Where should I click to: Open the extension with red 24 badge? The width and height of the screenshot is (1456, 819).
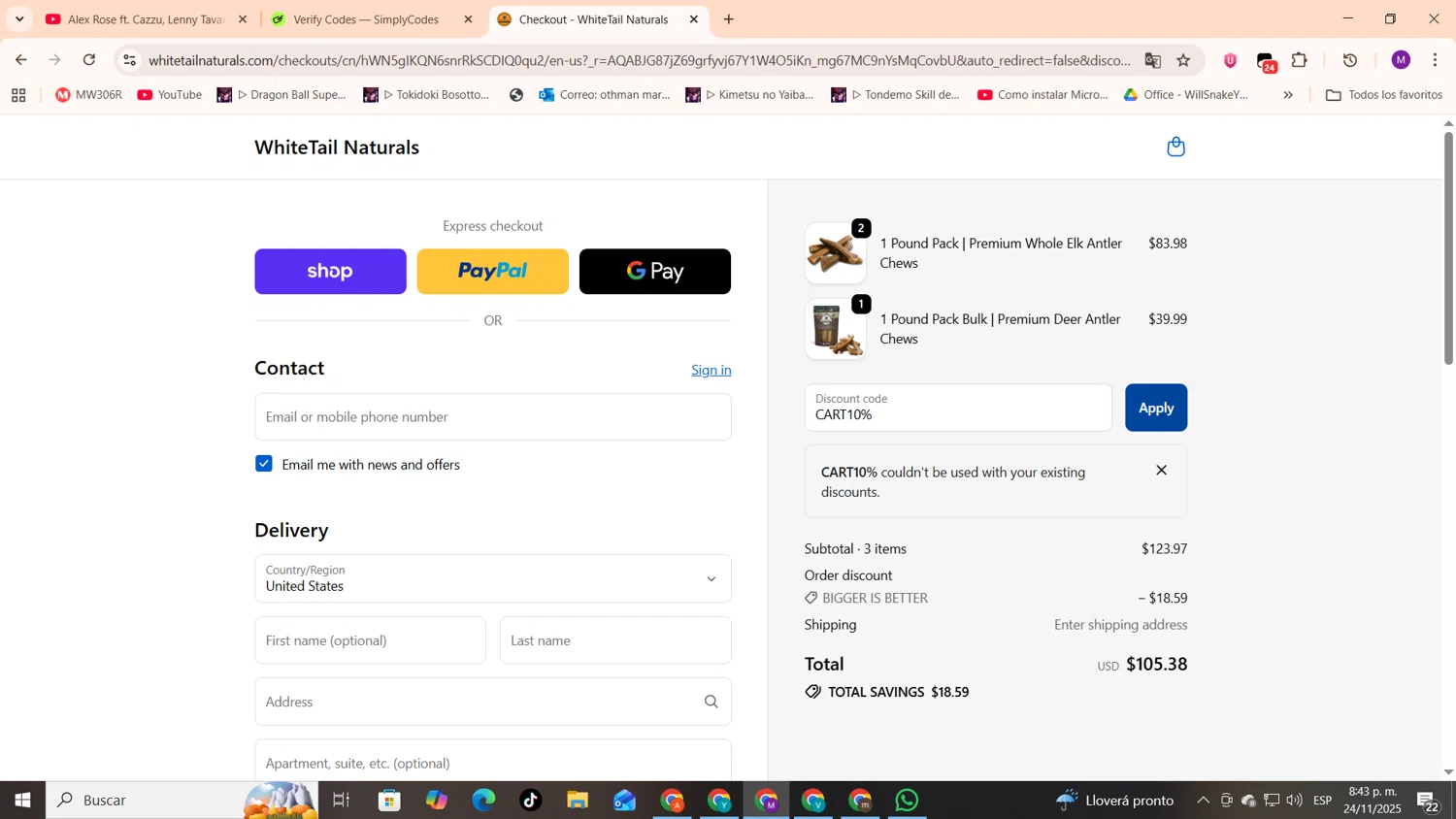[x=1266, y=62]
